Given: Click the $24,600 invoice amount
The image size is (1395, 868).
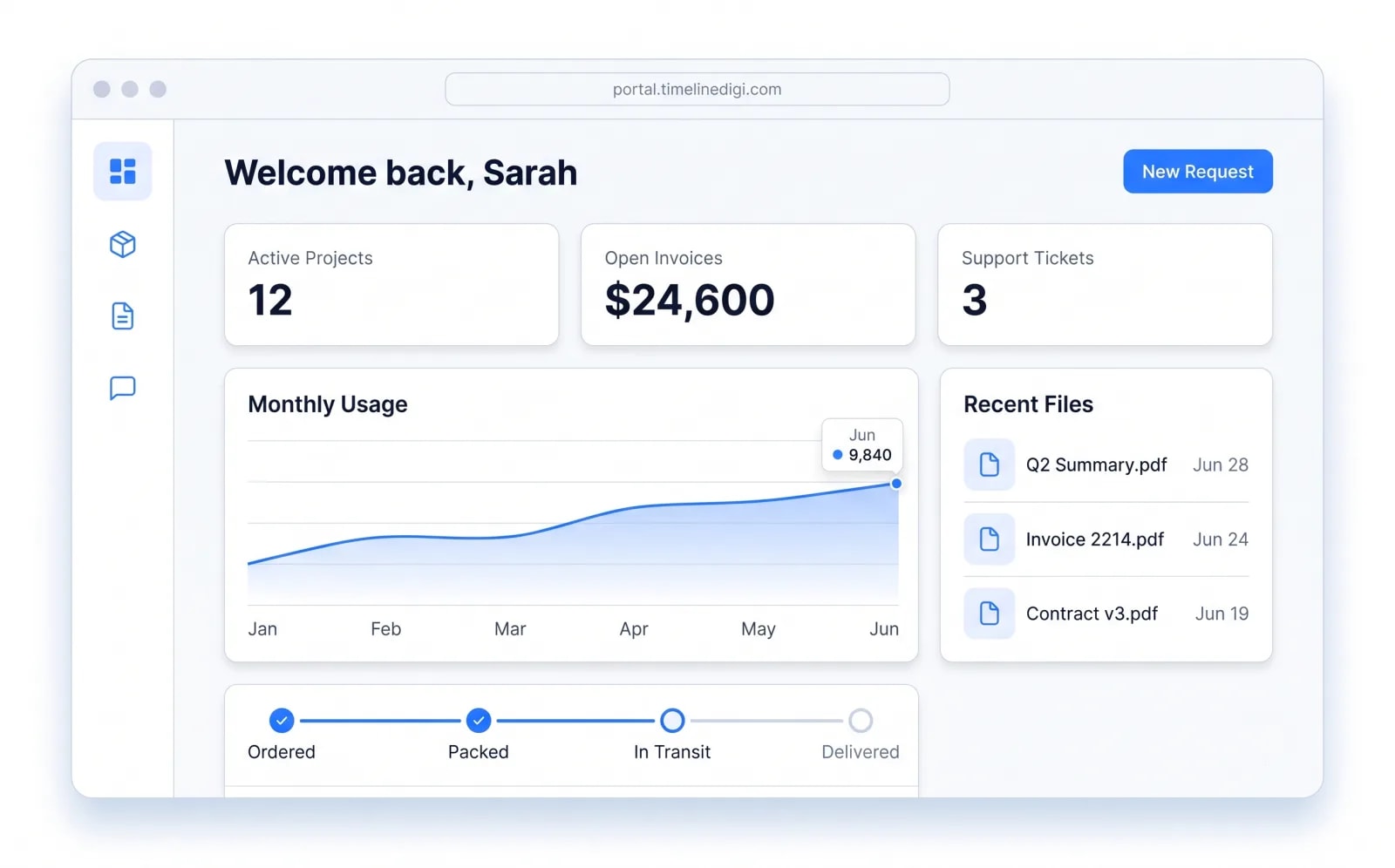Looking at the screenshot, I should click(690, 300).
